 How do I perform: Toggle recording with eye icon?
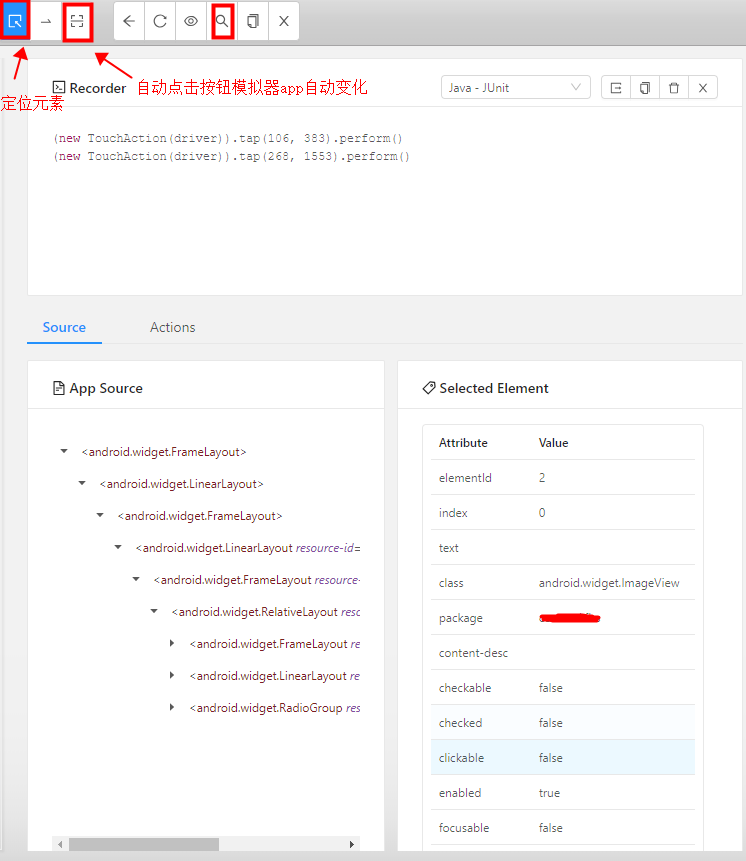[x=191, y=21]
